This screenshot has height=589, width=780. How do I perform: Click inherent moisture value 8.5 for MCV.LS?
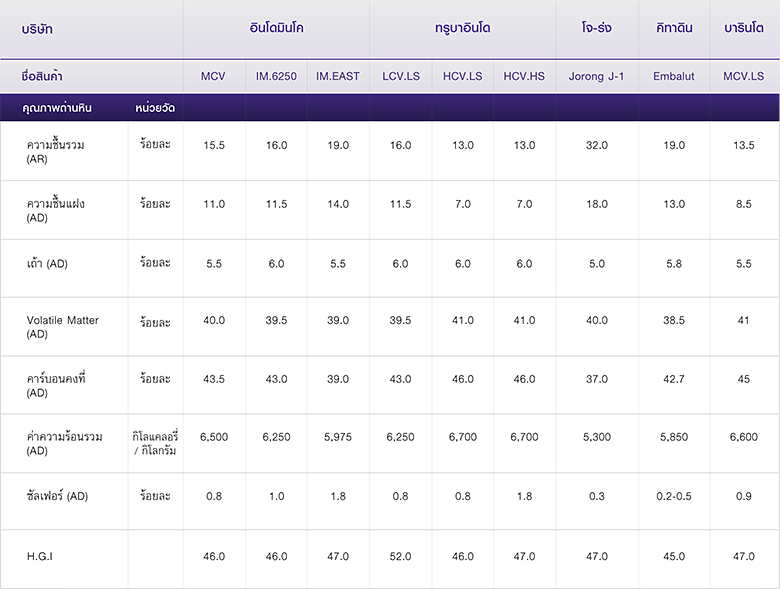click(x=744, y=204)
